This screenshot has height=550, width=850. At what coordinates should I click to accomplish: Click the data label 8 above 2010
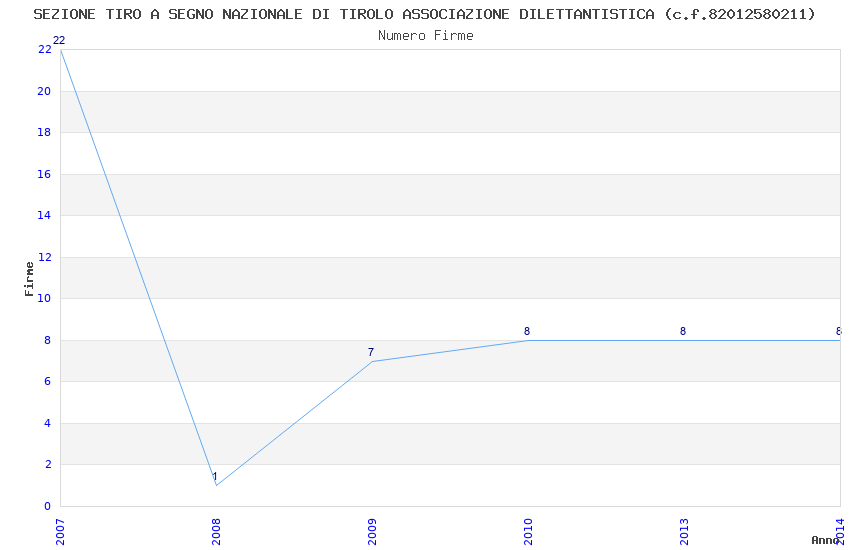[x=527, y=331]
